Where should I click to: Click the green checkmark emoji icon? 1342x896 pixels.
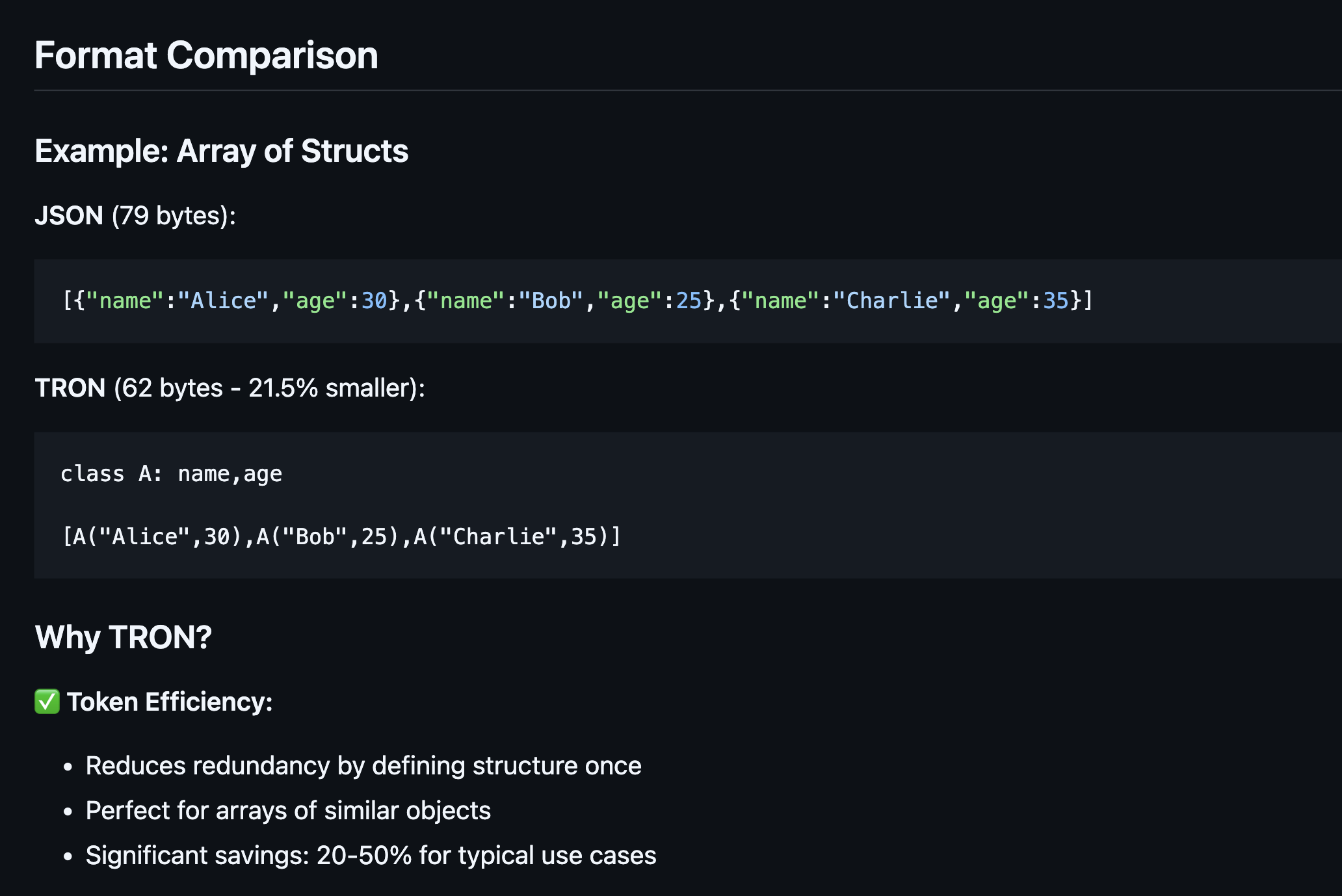click(x=47, y=702)
